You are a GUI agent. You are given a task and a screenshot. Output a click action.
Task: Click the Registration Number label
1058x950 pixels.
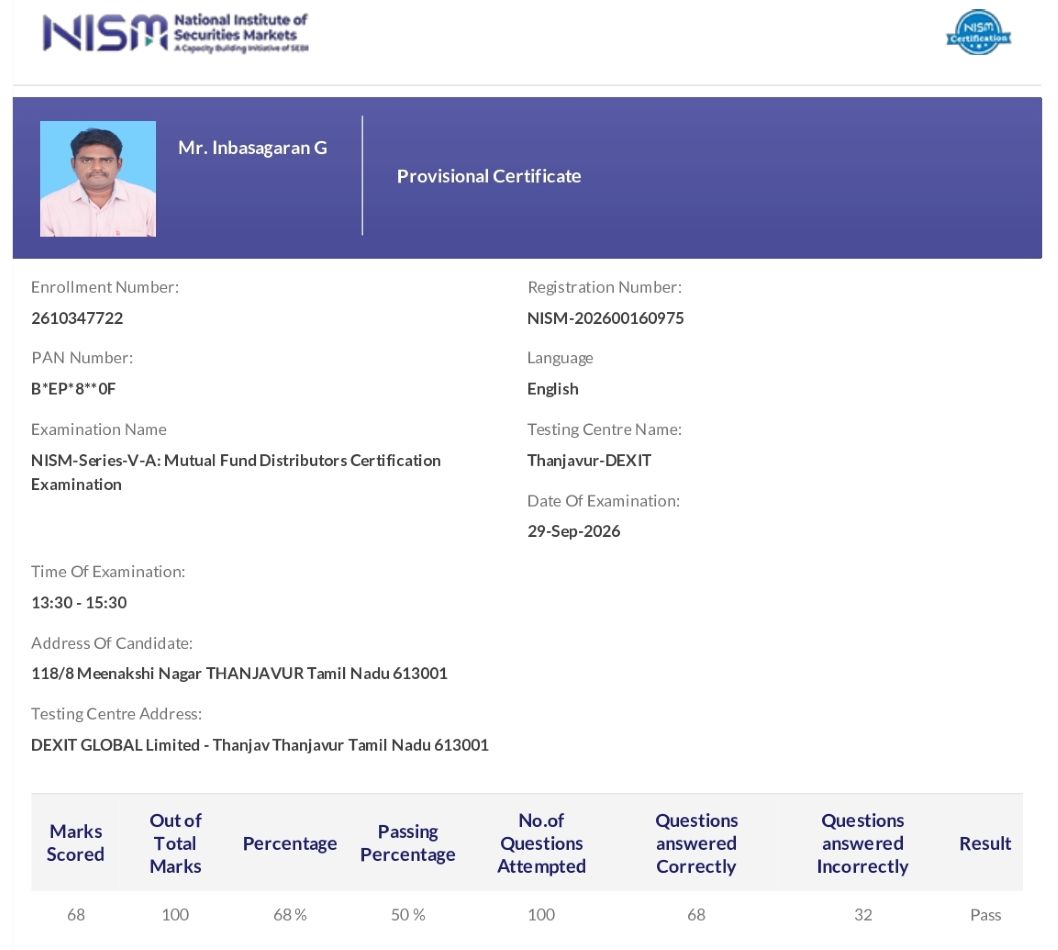tap(605, 287)
